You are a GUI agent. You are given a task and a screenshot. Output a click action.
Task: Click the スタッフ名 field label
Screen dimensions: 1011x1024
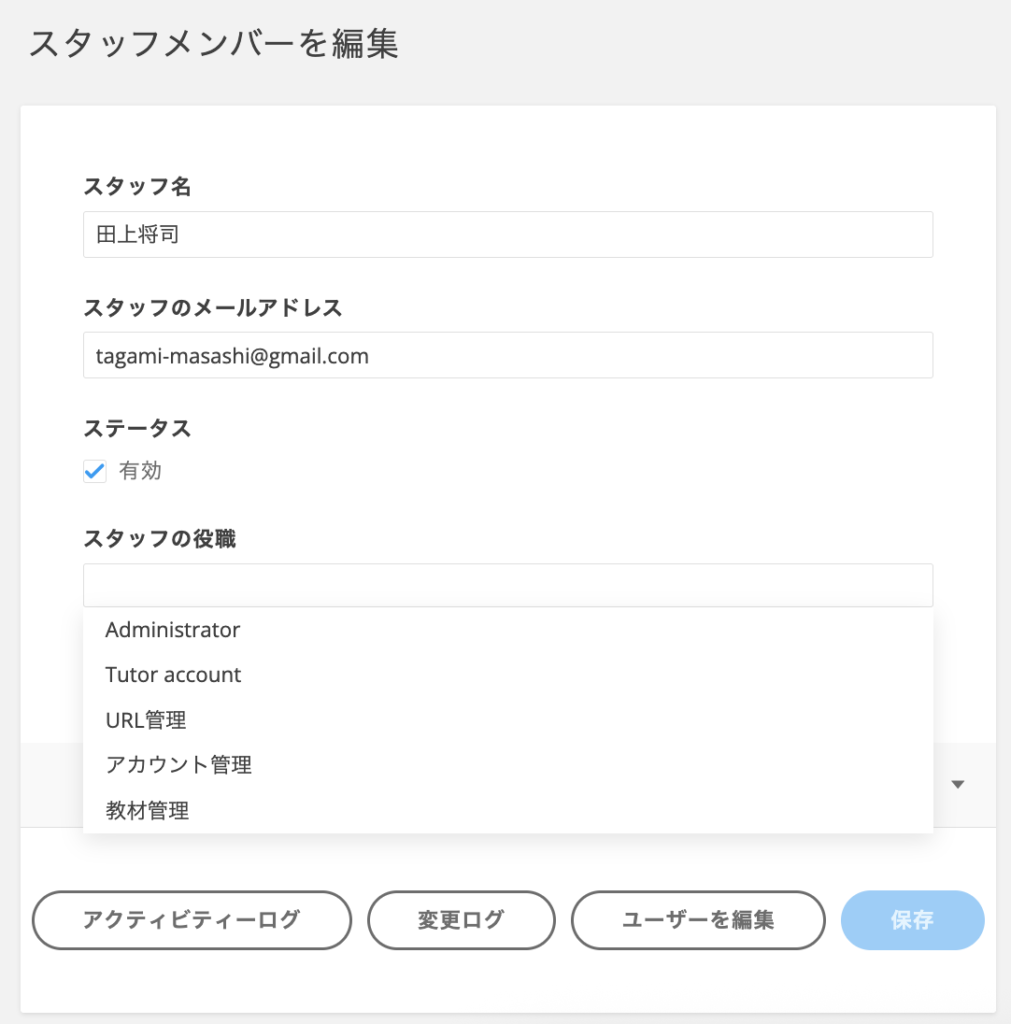click(137, 186)
